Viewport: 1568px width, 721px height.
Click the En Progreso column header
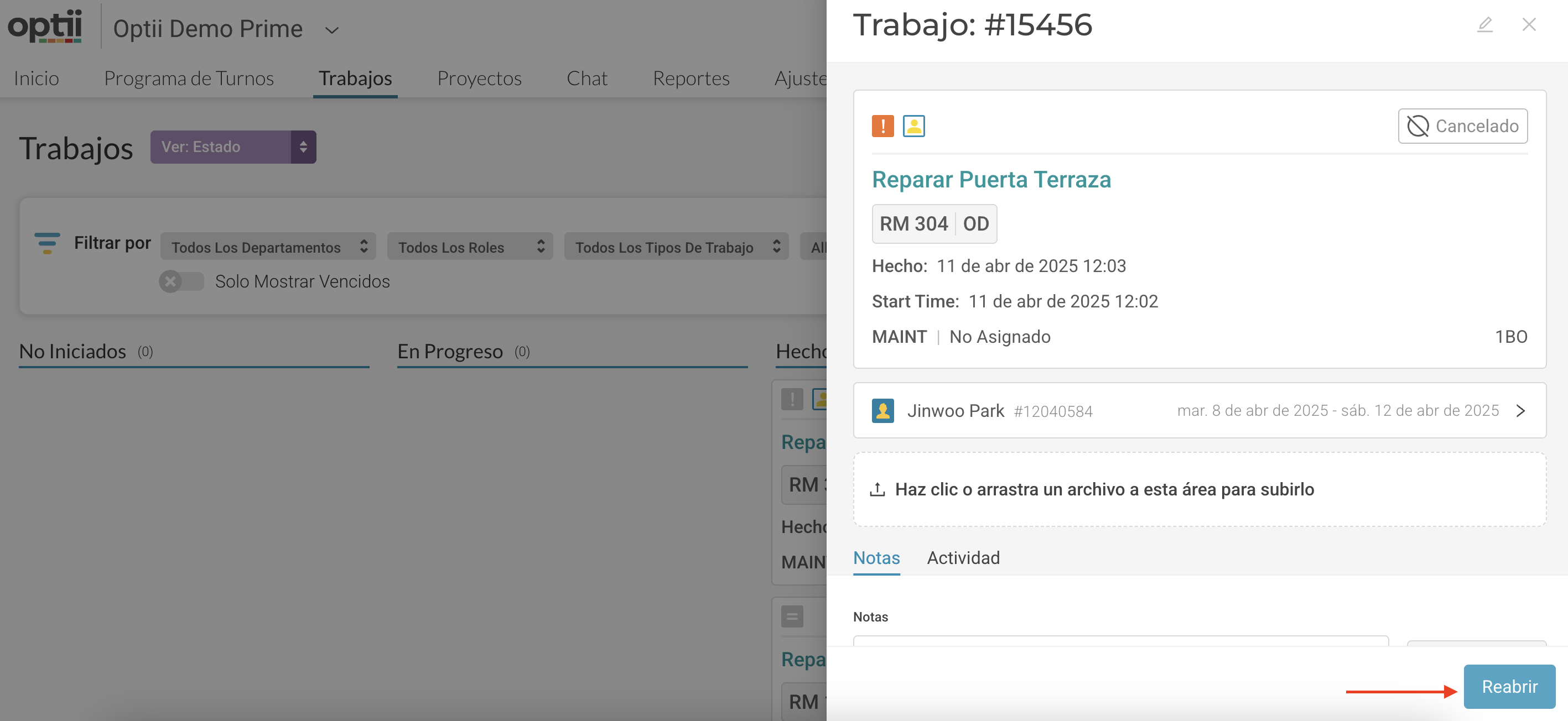pyautogui.click(x=450, y=351)
